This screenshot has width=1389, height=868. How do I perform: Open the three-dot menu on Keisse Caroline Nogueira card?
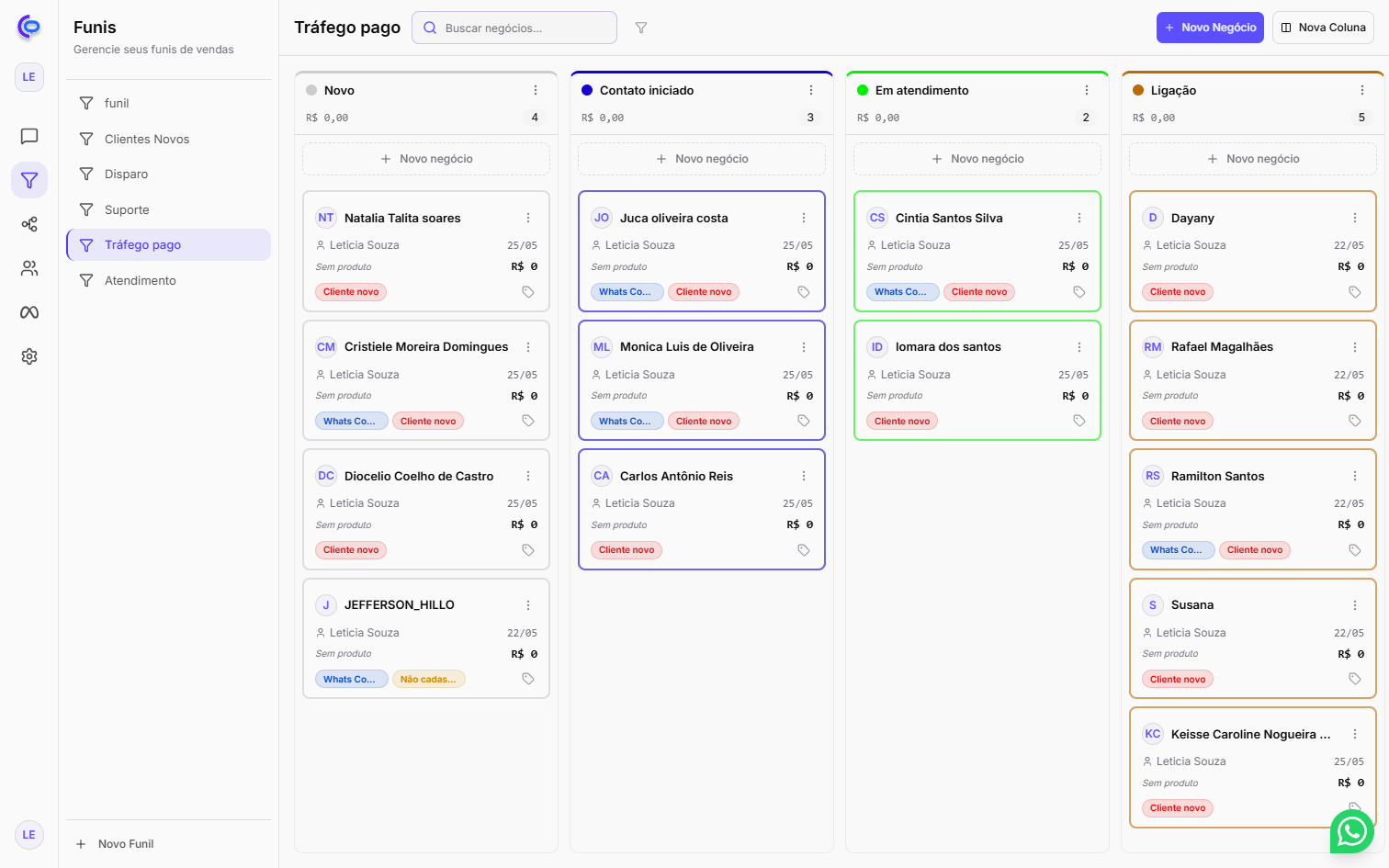1355,734
